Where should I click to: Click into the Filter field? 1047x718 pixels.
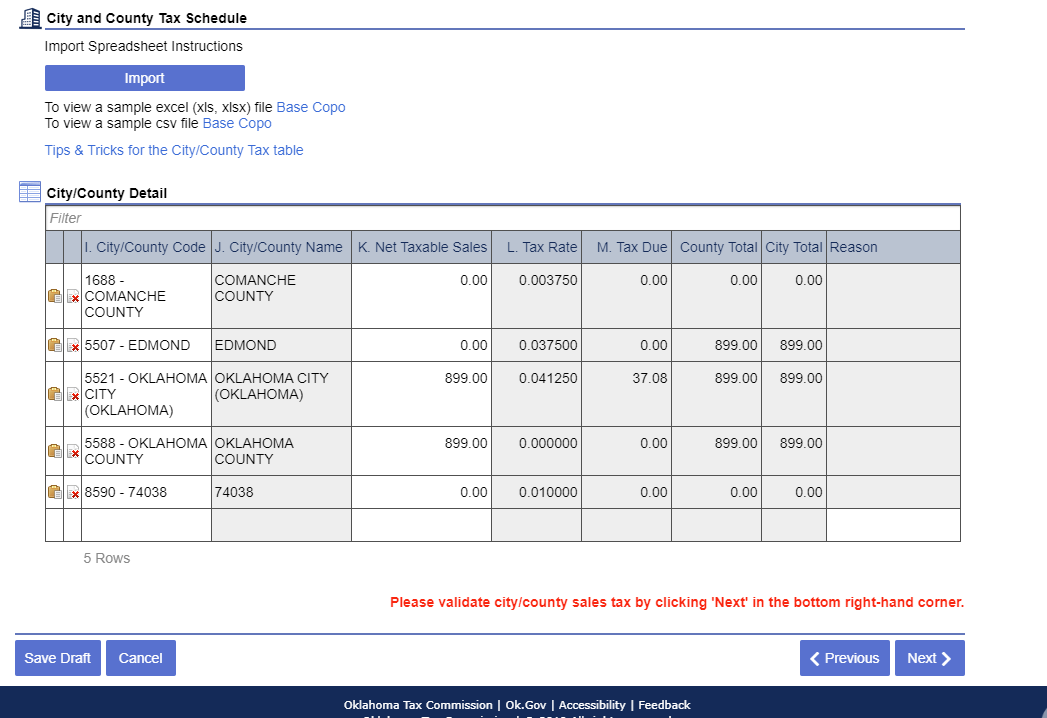502,218
